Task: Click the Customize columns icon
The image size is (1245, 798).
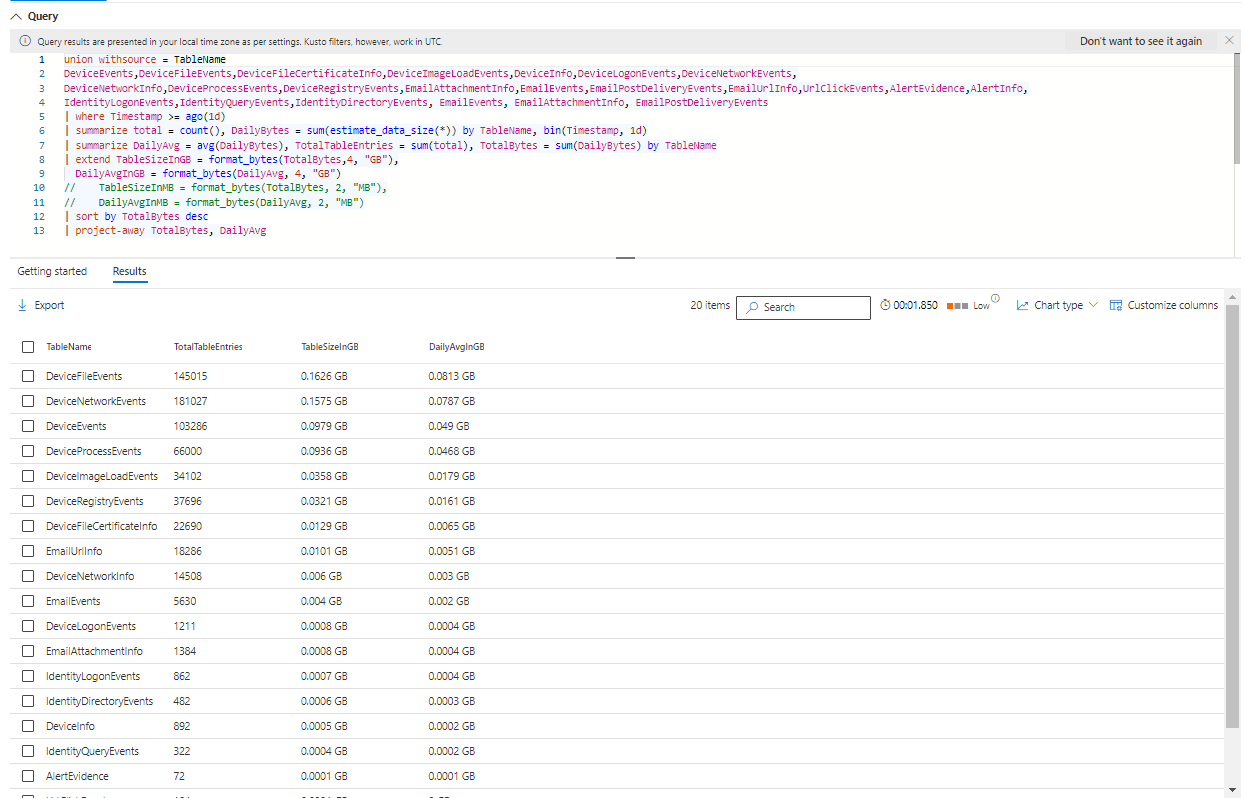Action: (x=1116, y=306)
